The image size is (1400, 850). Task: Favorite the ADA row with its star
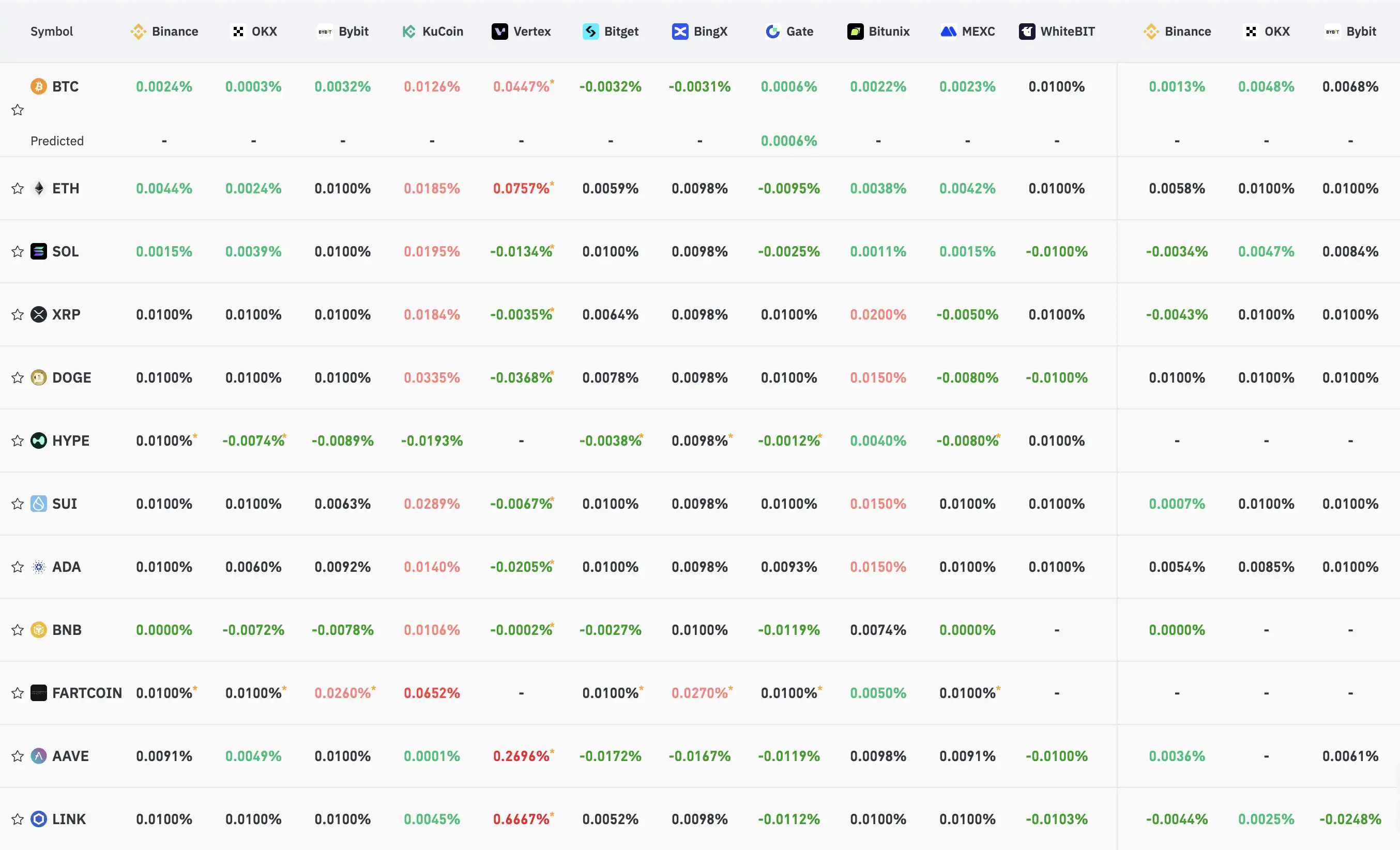click(18, 567)
